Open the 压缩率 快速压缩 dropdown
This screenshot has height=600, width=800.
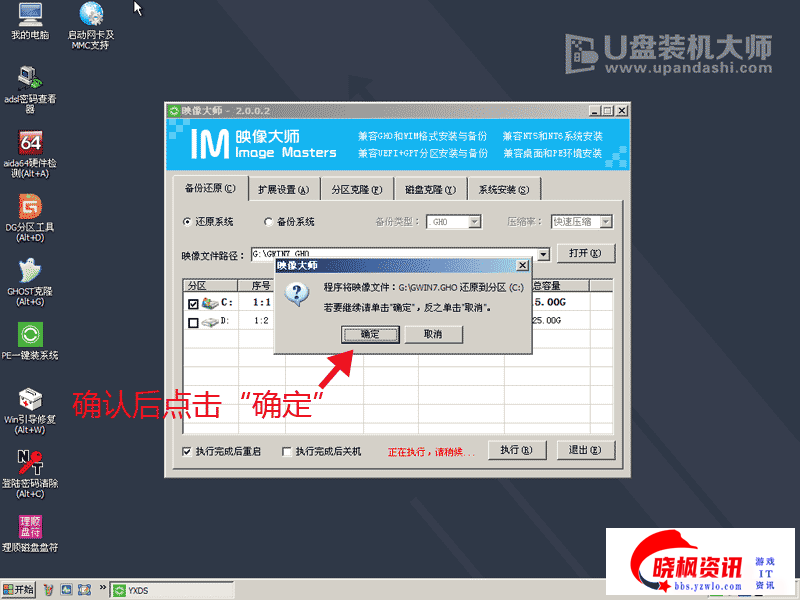coord(605,222)
